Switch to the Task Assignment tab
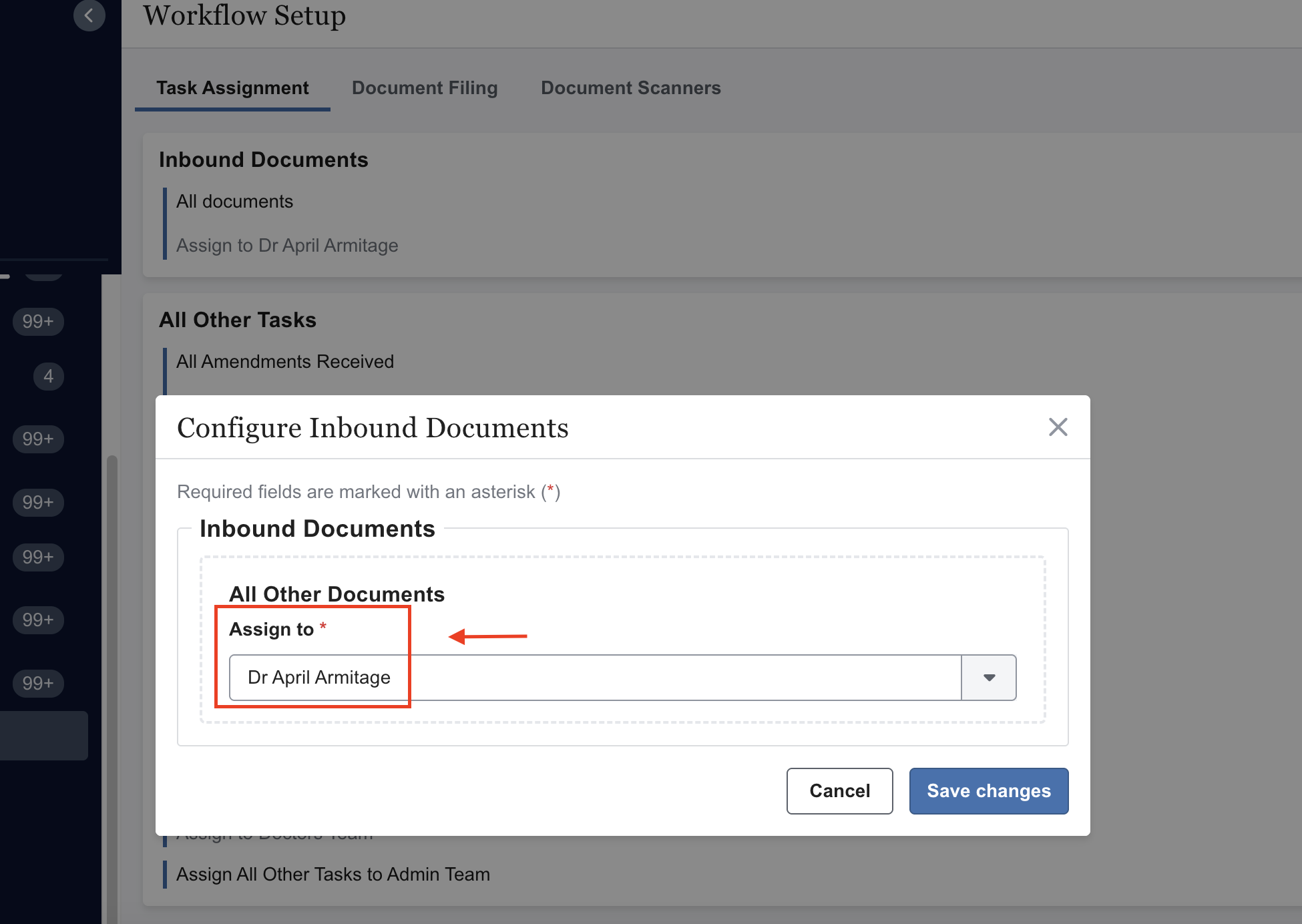Image resolution: width=1302 pixels, height=924 pixels. pyautogui.click(x=232, y=88)
